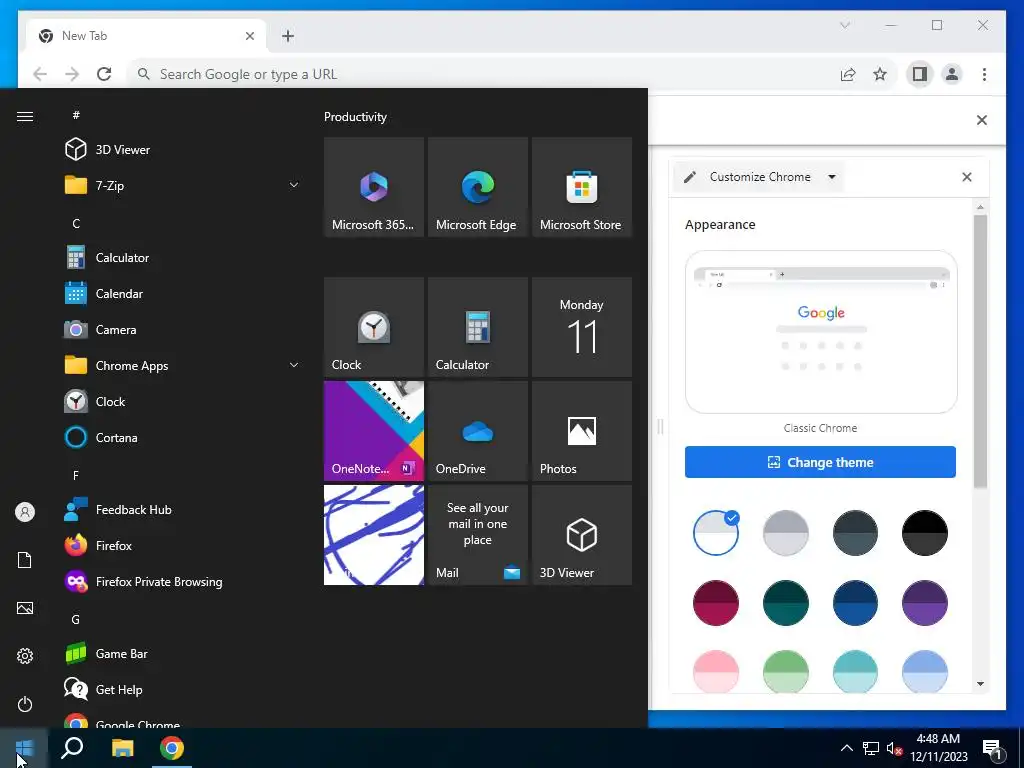
Task: Open the Monday 11 calendar tile
Action: click(x=582, y=327)
